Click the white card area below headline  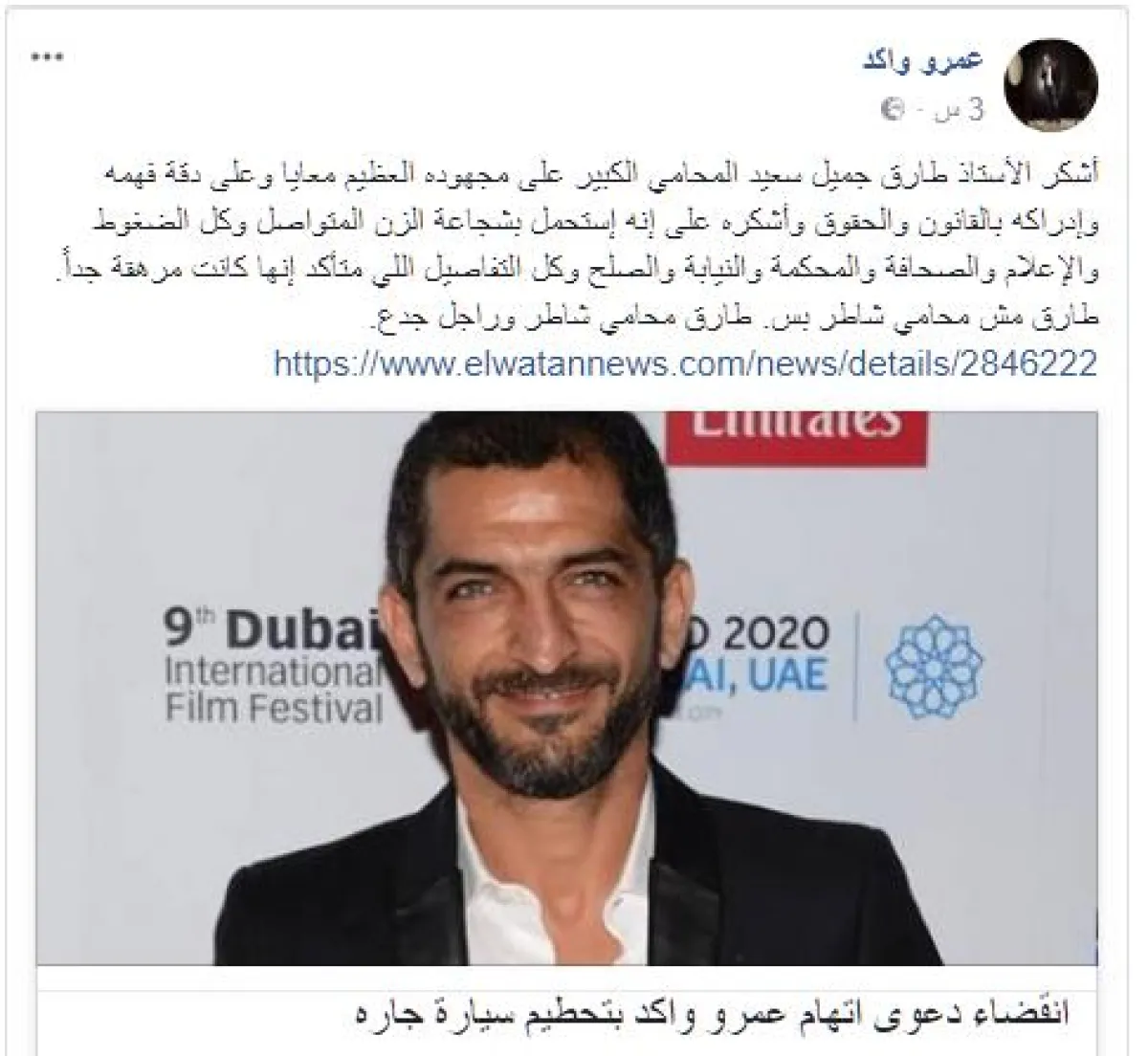tap(568, 1046)
